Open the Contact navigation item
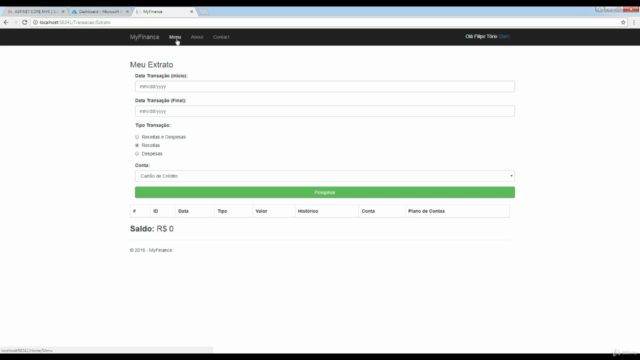This screenshot has width=640, height=360. point(221,37)
